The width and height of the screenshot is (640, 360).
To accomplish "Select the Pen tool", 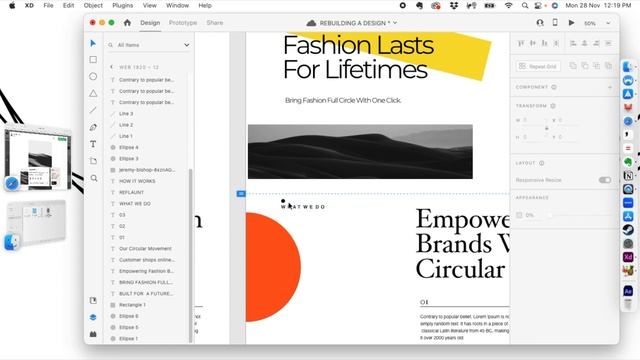I will click(x=93, y=127).
